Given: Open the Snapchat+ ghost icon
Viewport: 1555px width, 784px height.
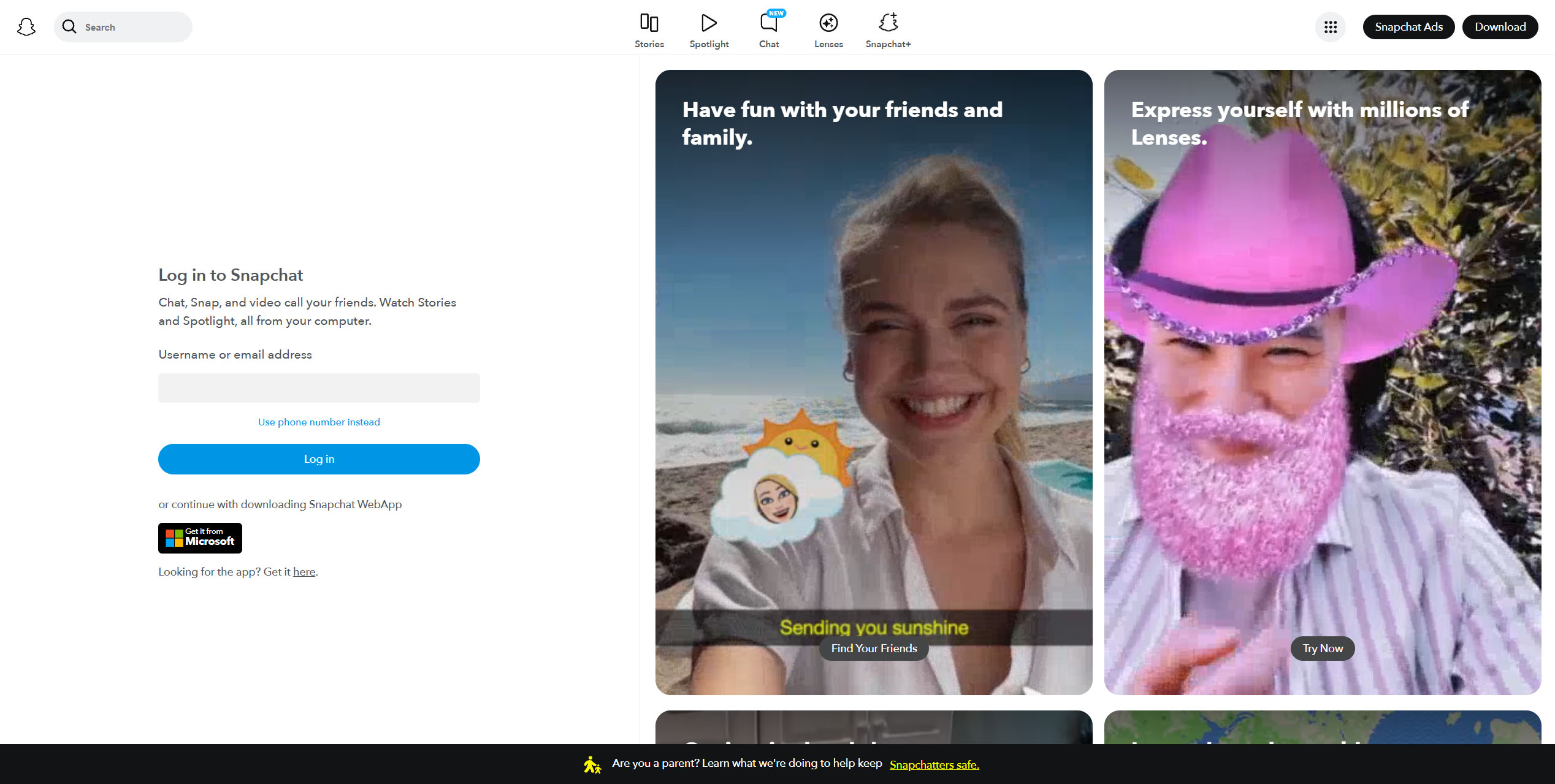Looking at the screenshot, I should 888,22.
